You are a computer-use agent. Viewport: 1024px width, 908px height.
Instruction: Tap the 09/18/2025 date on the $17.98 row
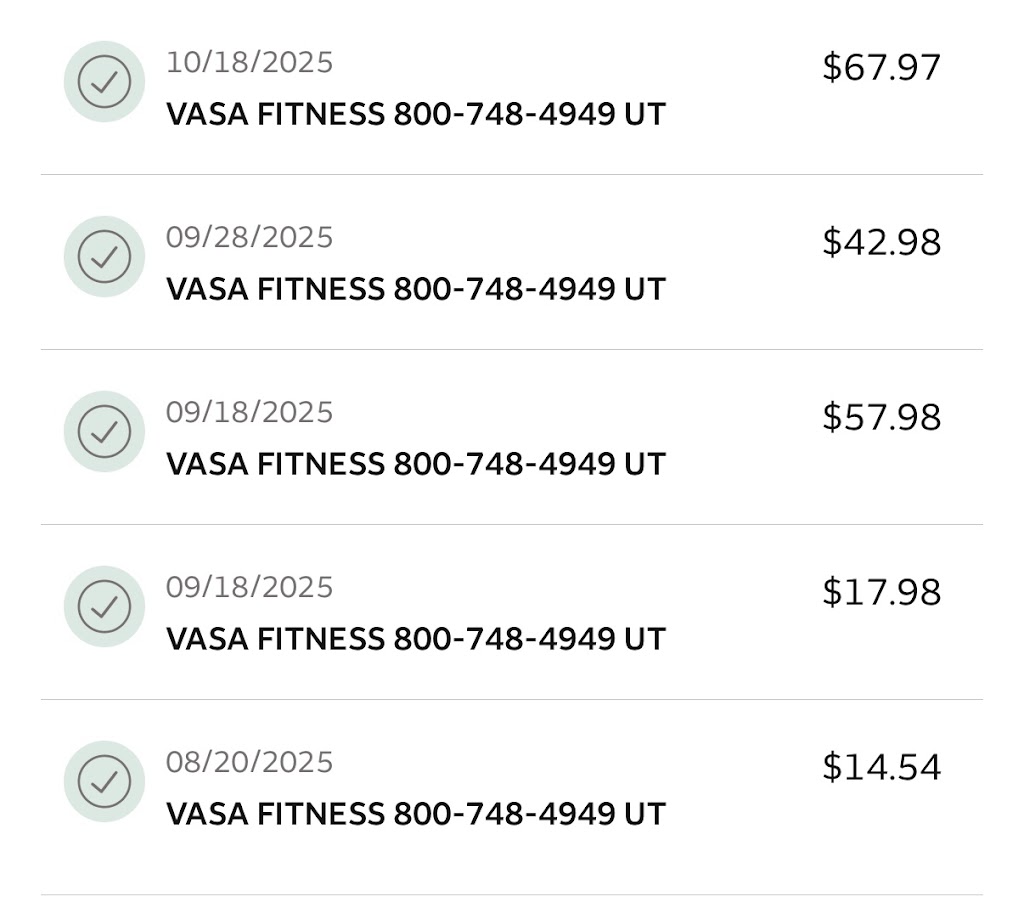[x=249, y=588]
